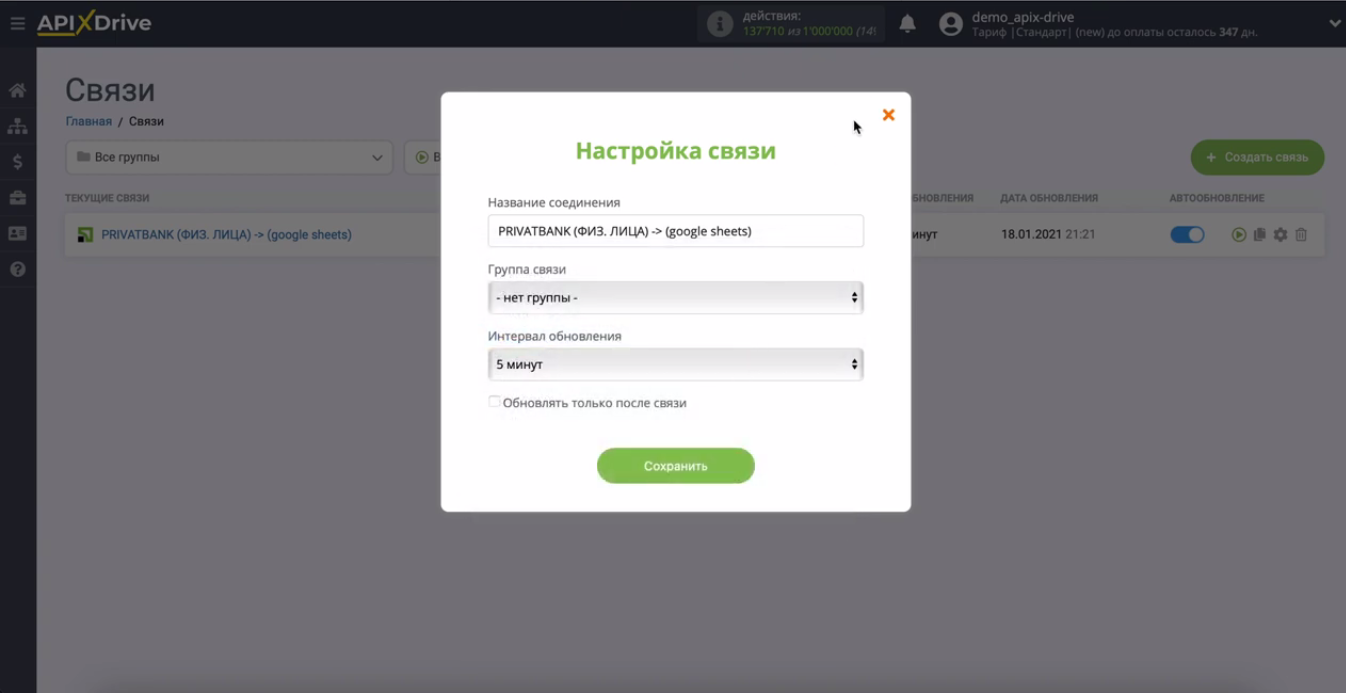Click the действия counter text
The width and height of the screenshot is (1346, 693).
click(808, 24)
